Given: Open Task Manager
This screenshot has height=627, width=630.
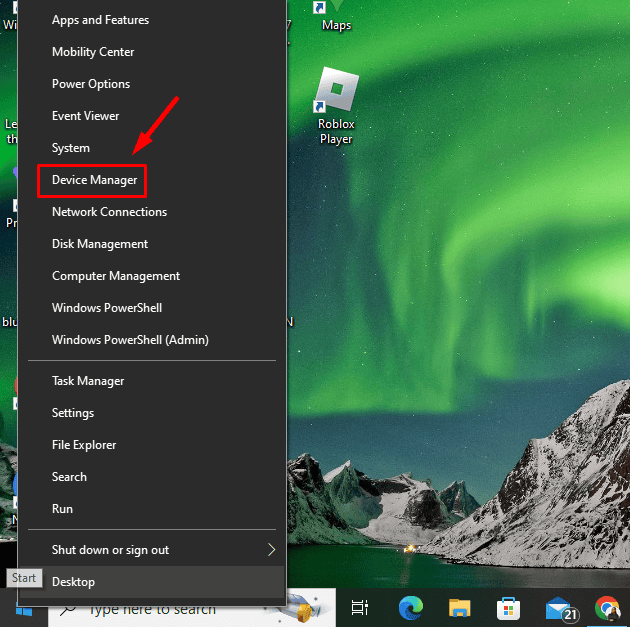Looking at the screenshot, I should 152,381.
